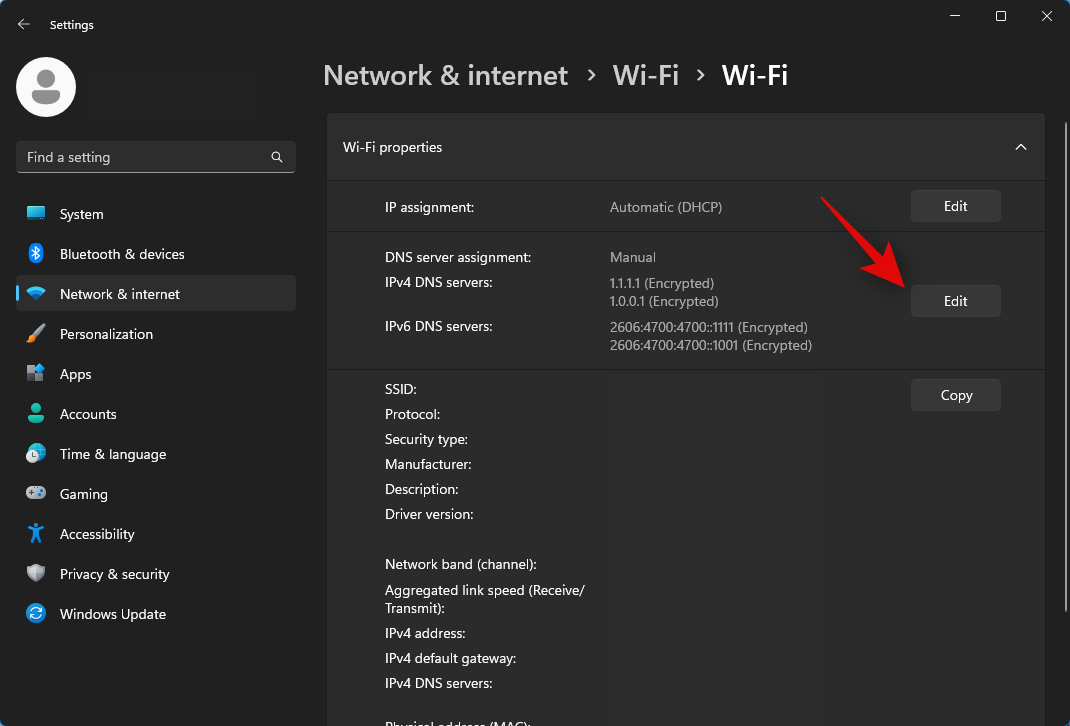Select Network & internet in sidebar

point(120,294)
